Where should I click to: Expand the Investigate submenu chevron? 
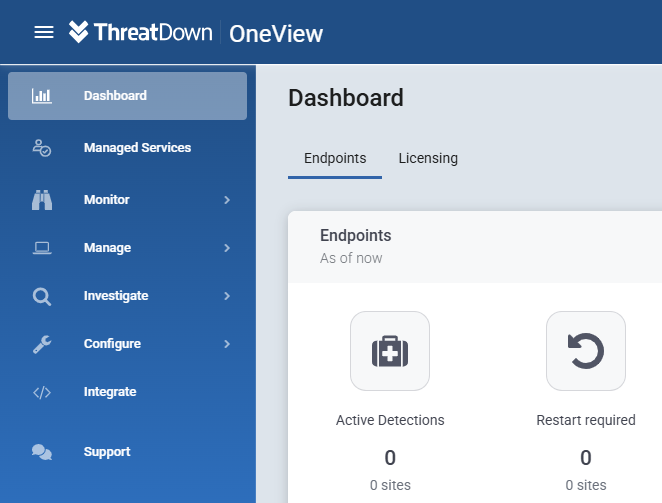[227, 296]
